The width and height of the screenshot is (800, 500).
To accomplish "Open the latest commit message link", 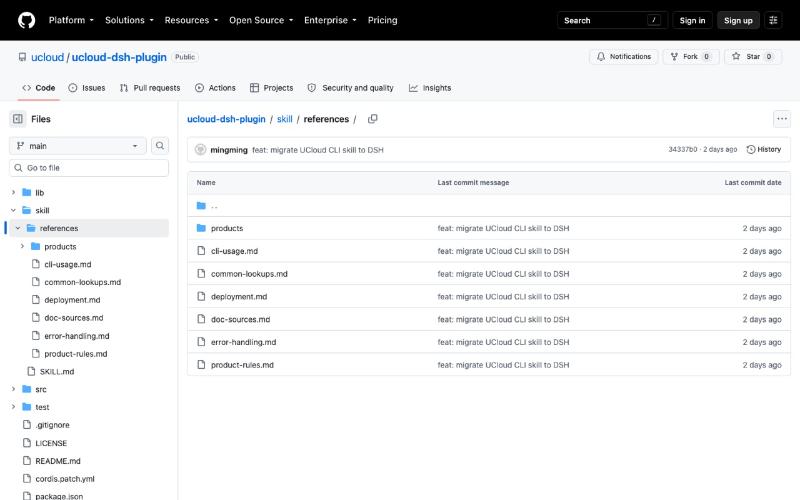I will (317, 149).
